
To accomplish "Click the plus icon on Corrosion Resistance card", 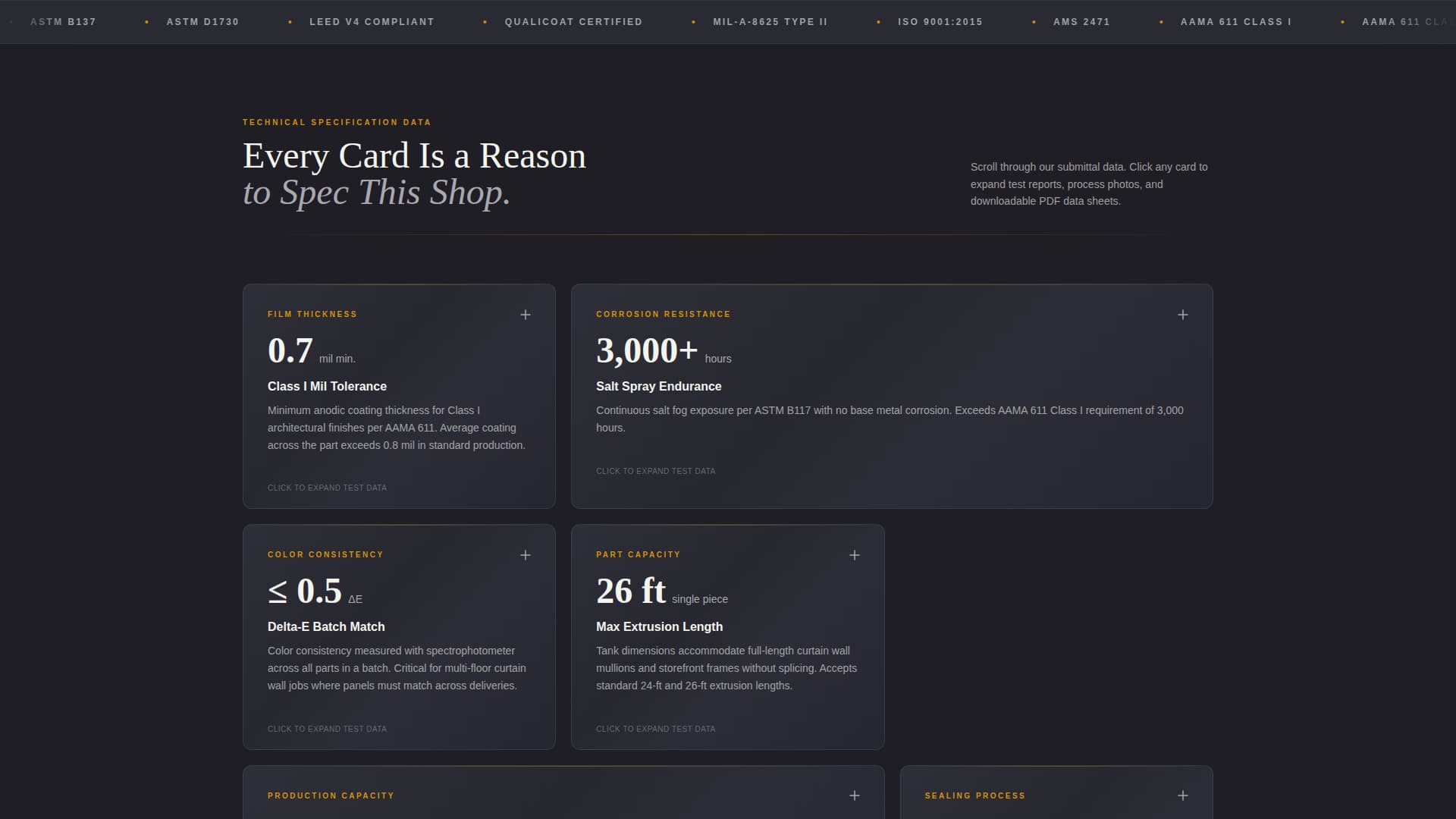I will pos(1182,314).
